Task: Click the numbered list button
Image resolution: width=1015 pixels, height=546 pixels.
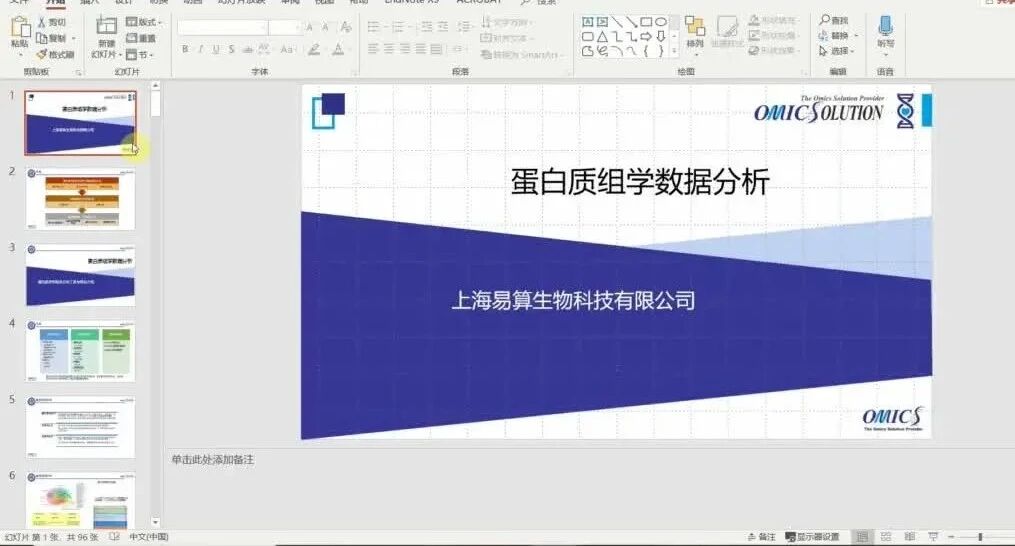Action: tap(400, 27)
